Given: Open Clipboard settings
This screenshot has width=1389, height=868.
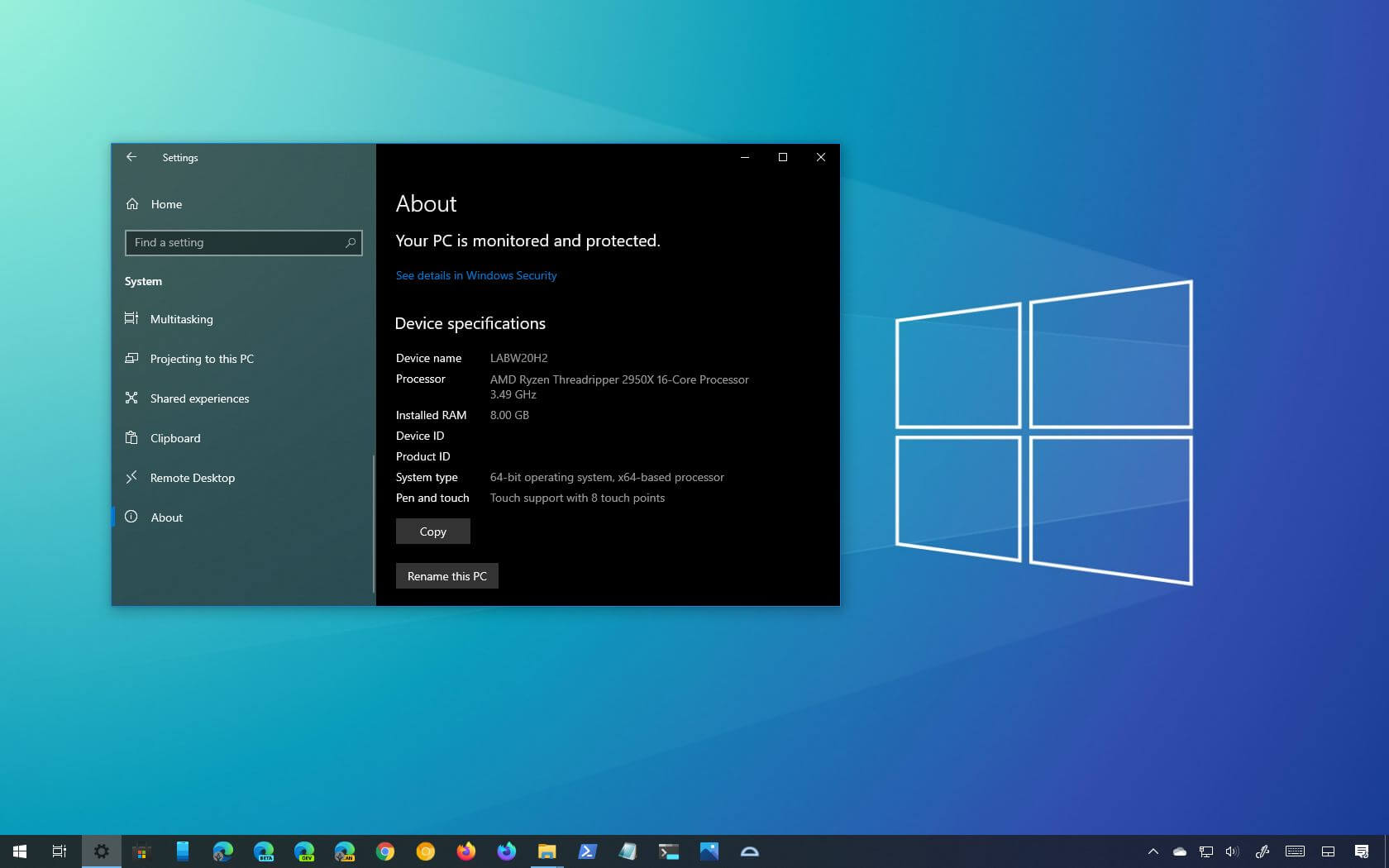Looking at the screenshot, I should (x=175, y=438).
